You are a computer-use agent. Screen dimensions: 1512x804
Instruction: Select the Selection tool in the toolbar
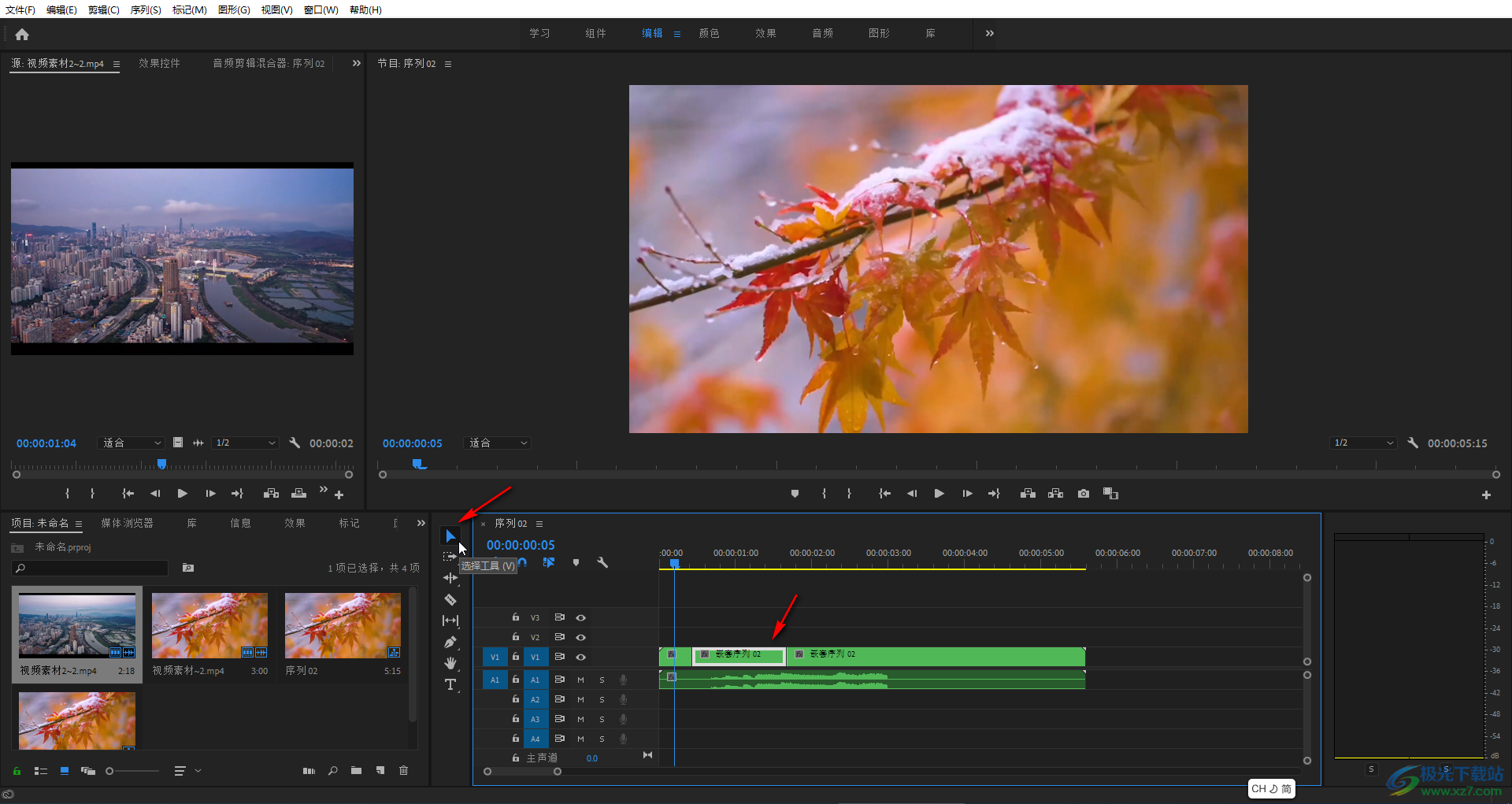tap(450, 535)
